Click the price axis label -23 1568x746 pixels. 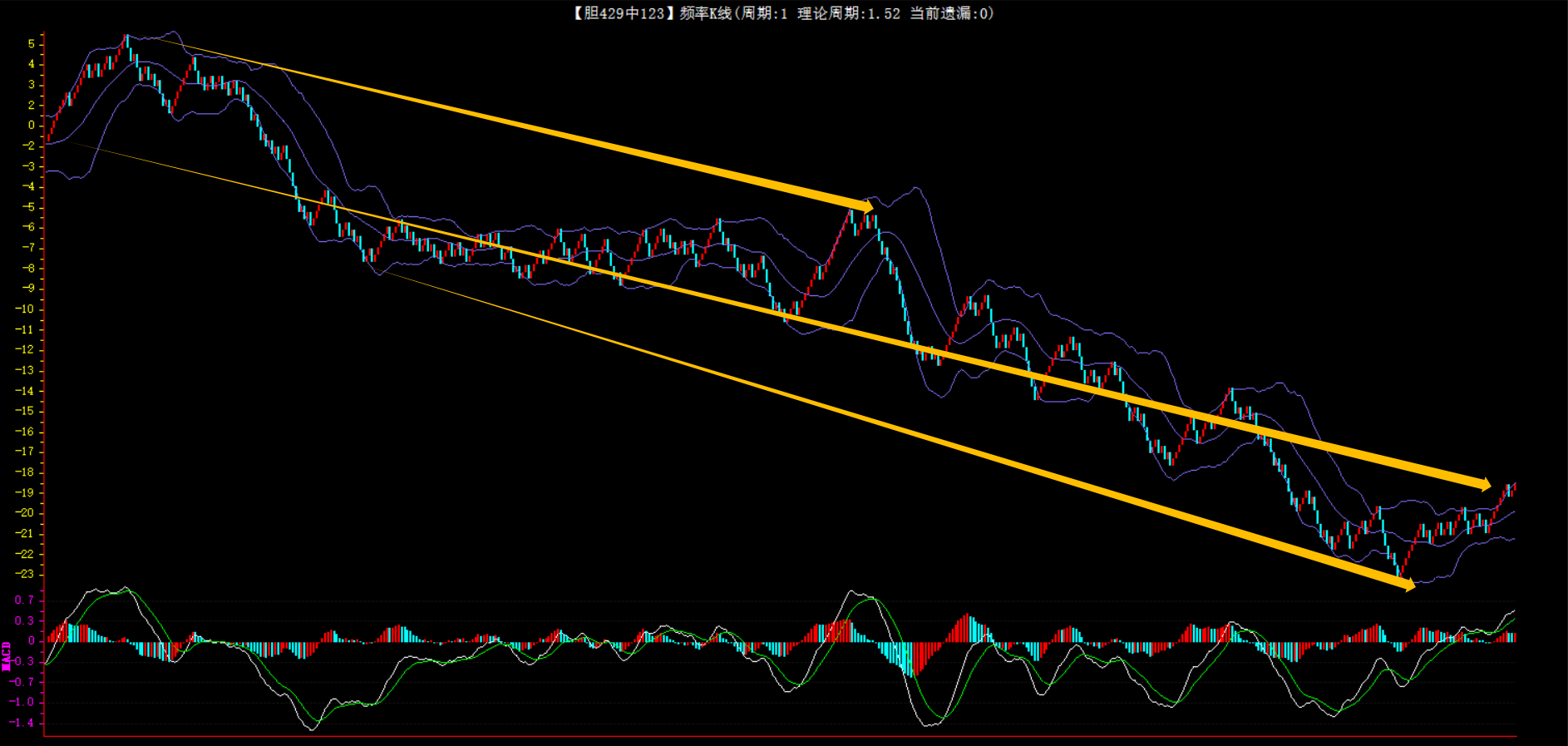[x=27, y=574]
